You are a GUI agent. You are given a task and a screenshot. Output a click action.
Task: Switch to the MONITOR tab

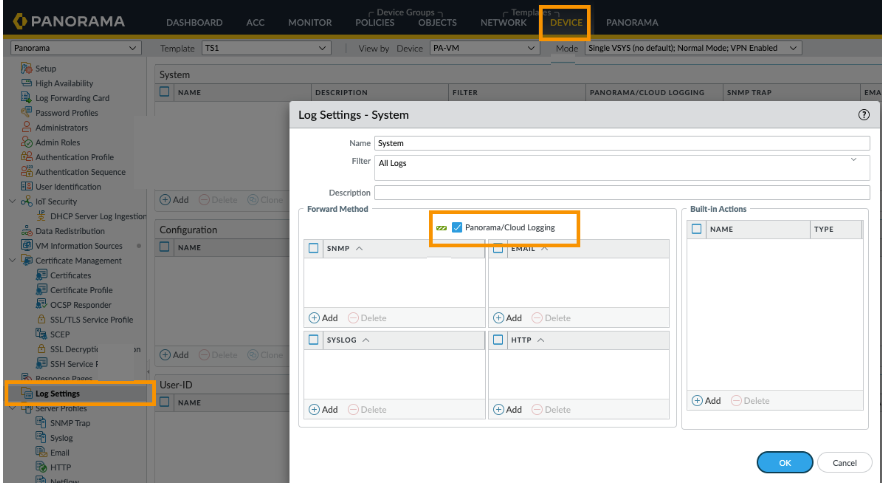(x=309, y=22)
